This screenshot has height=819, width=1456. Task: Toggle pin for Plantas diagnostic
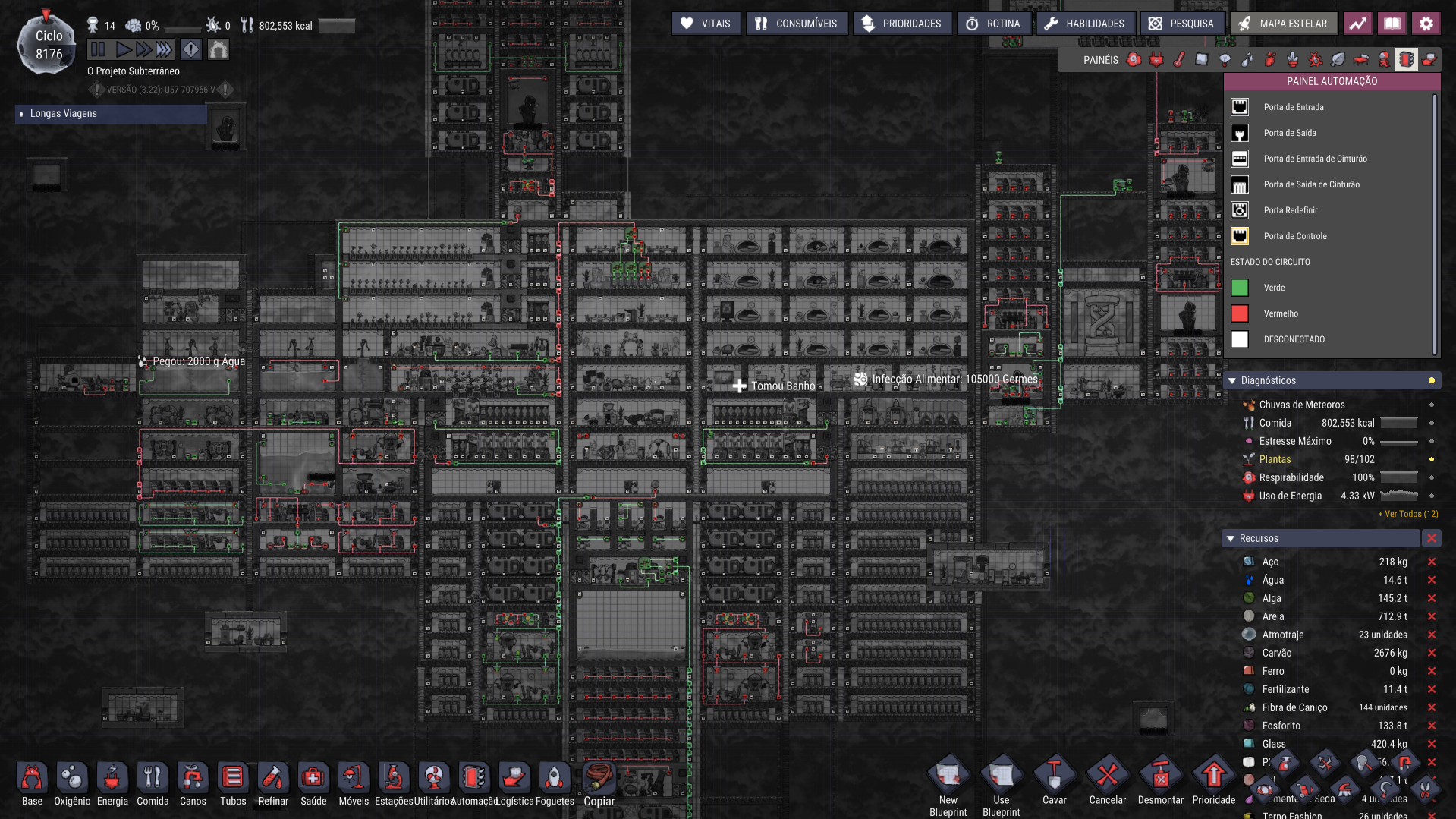pyautogui.click(x=1432, y=459)
